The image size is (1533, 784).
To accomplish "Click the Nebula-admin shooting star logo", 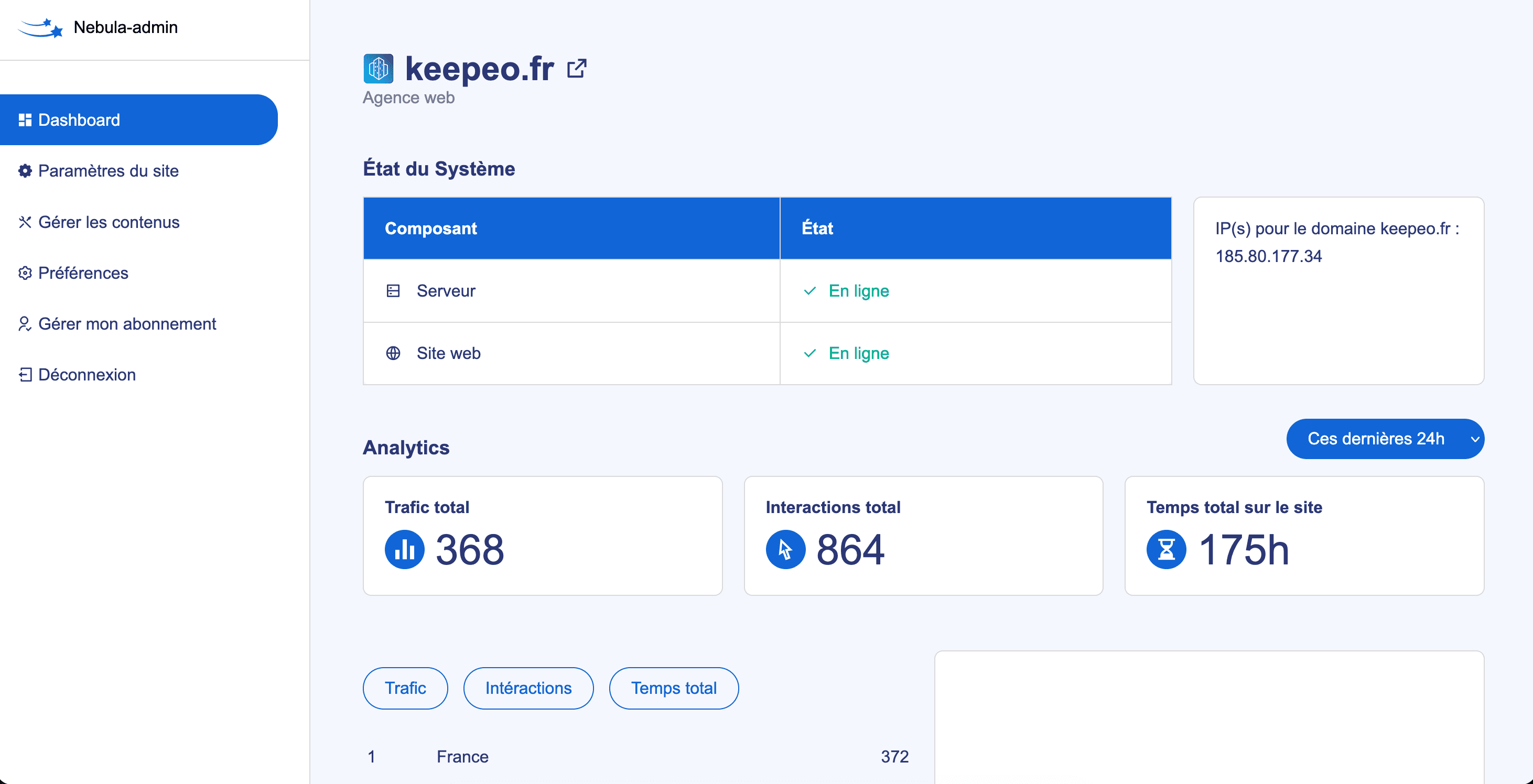I will tap(40, 27).
